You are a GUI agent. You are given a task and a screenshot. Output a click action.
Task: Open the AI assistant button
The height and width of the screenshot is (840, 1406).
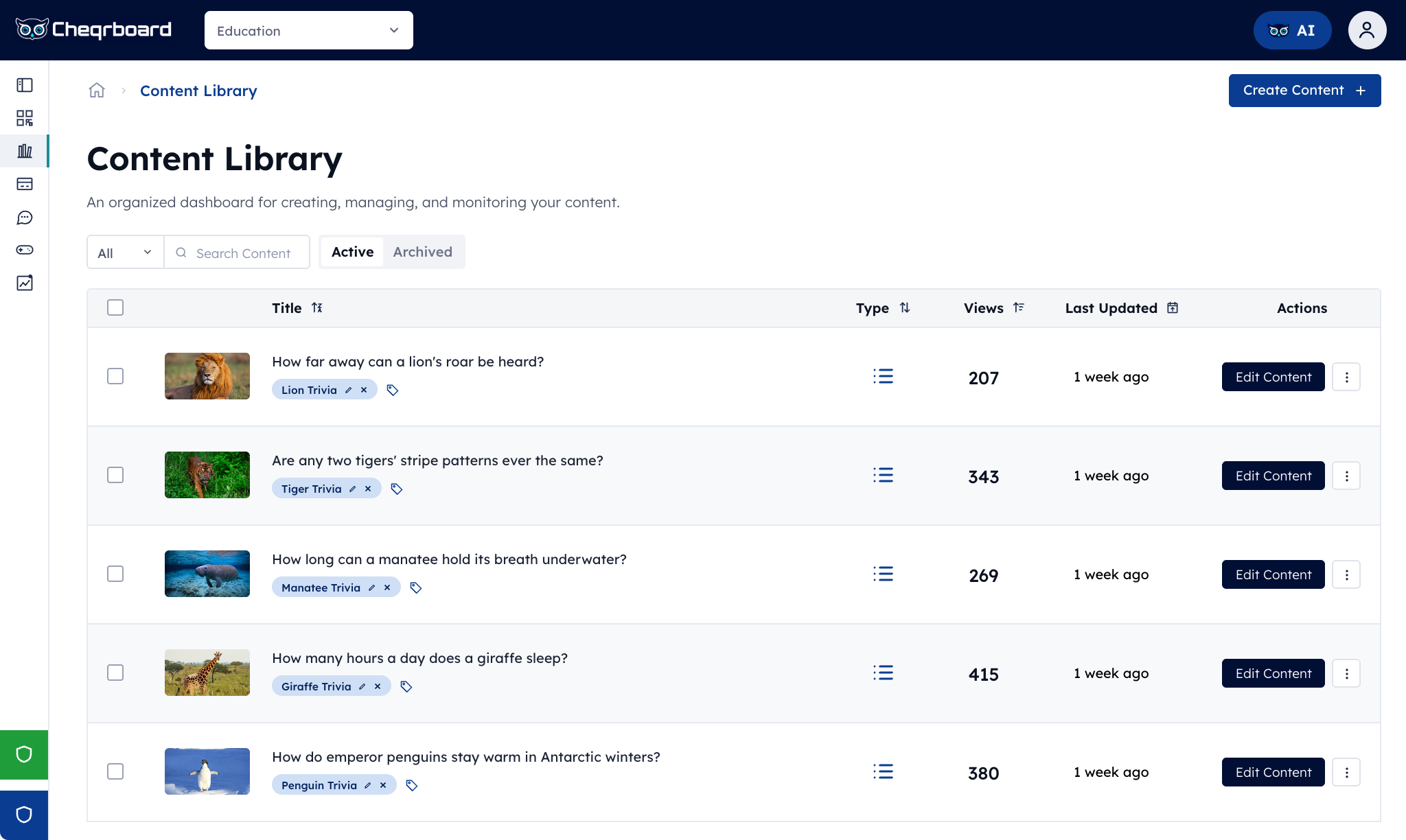coord(1292,30)
